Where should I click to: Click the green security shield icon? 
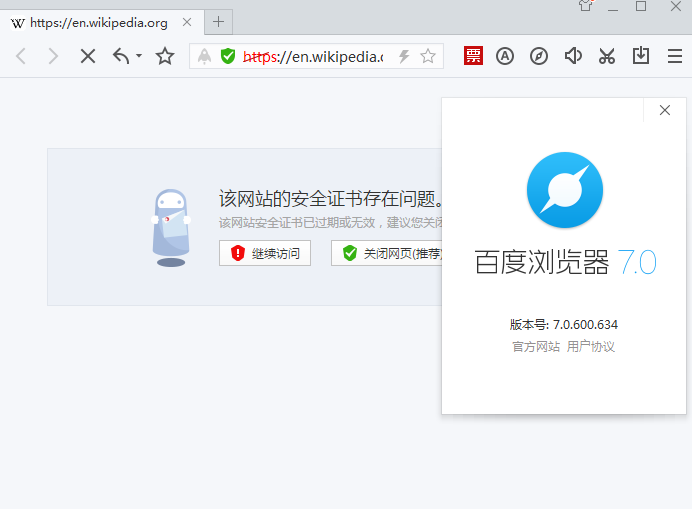coord(228,56)
